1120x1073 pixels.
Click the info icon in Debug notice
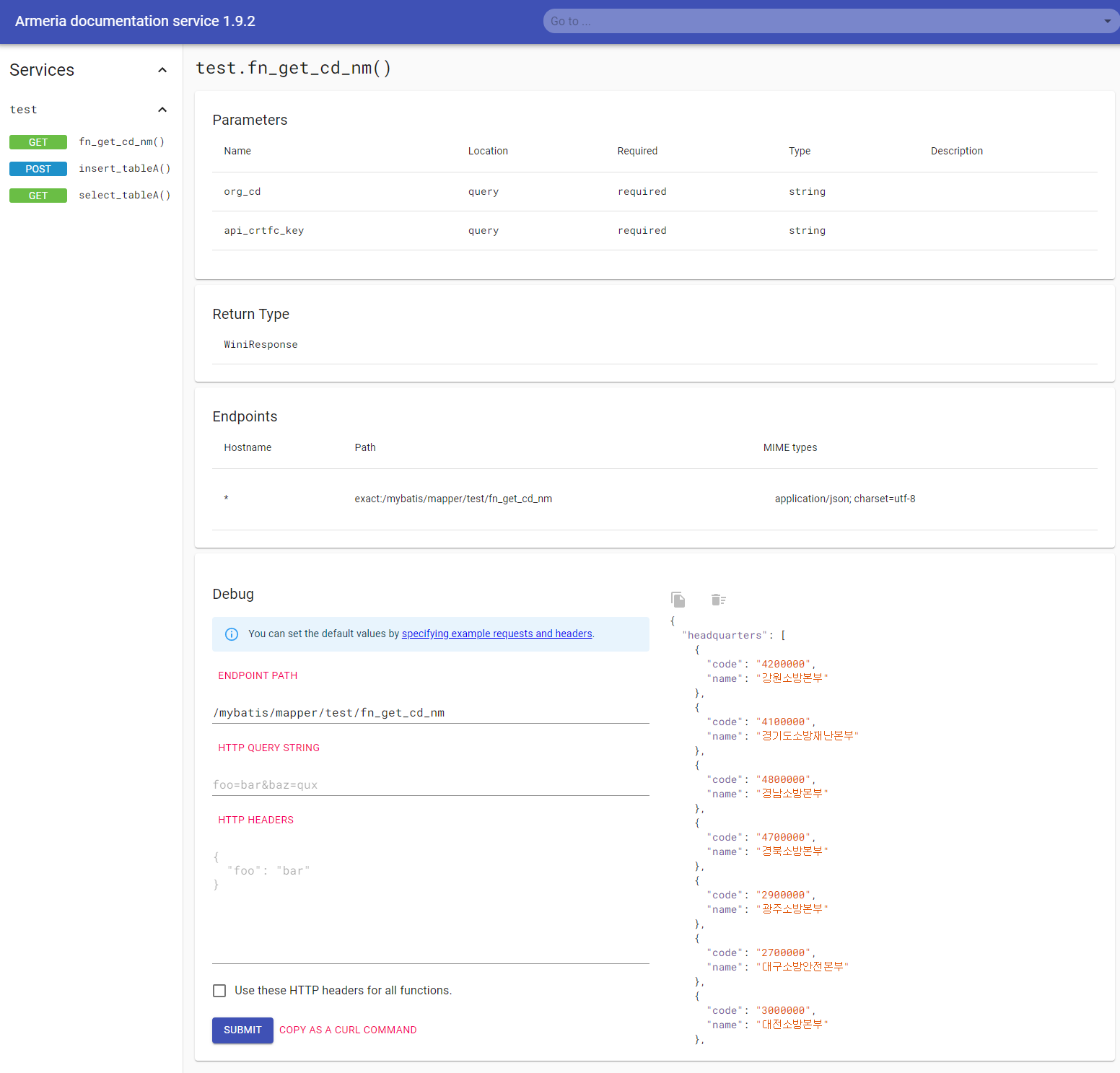point(232,634)
